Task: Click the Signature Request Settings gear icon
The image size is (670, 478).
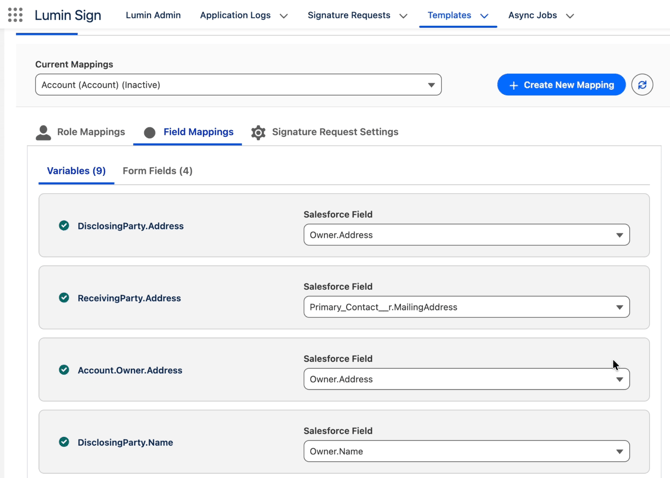Action: 258,132
